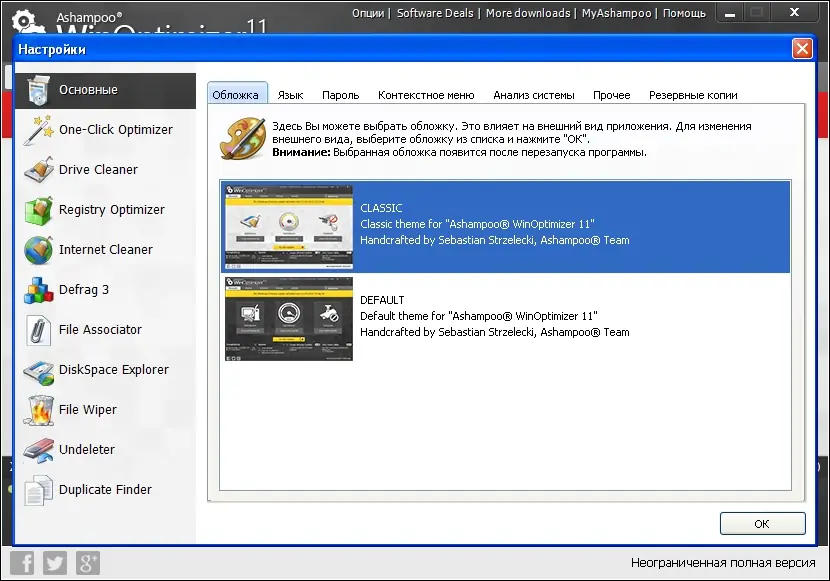Open the Twitter social icon
Viewport: 830px width, 581px height.
[55, 562]
